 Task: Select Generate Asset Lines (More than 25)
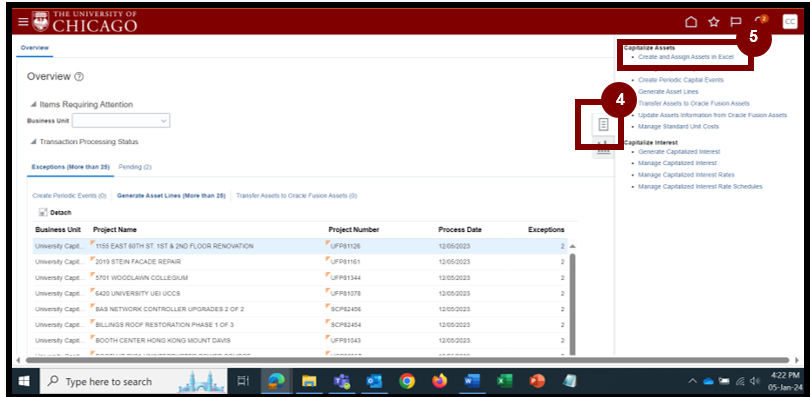point(171,196)
